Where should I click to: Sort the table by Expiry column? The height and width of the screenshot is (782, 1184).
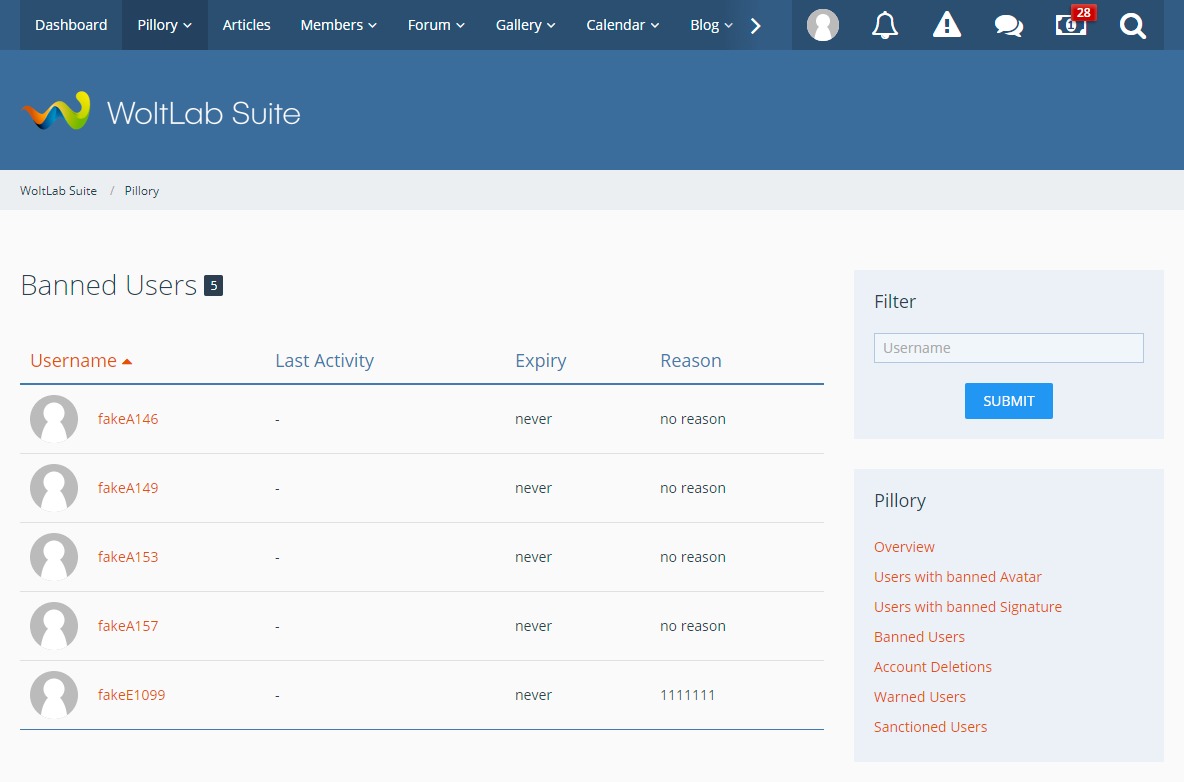(540, 361)
